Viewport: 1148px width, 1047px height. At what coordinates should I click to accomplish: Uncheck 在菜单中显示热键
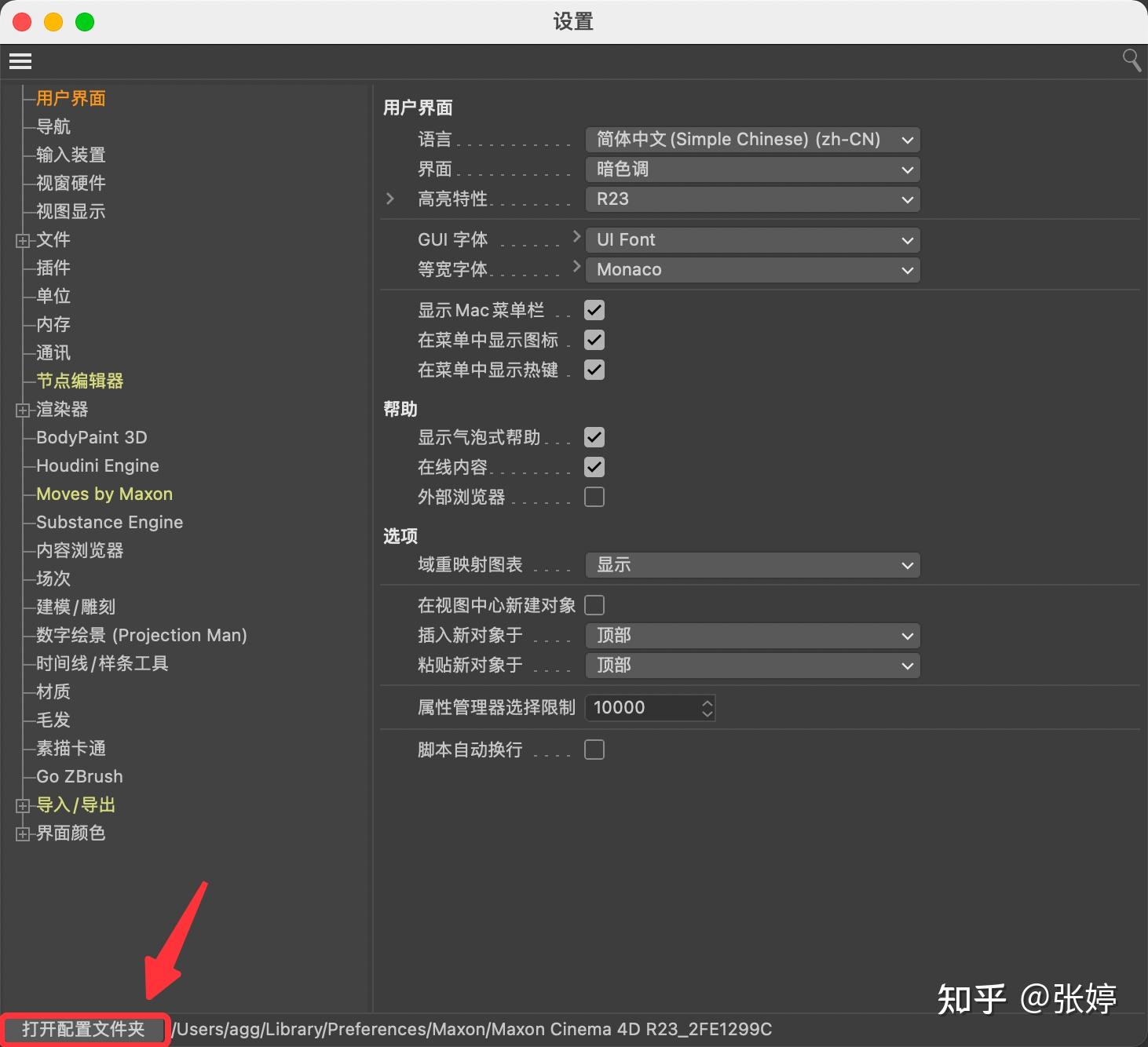(594, 370)
